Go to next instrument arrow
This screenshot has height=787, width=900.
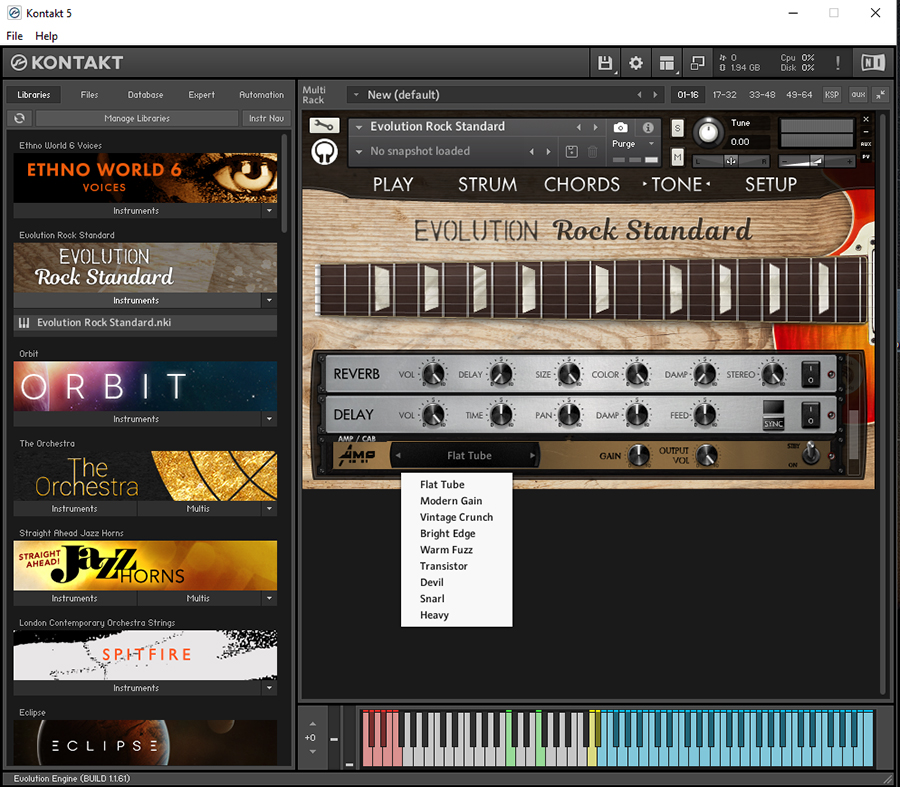596,127
